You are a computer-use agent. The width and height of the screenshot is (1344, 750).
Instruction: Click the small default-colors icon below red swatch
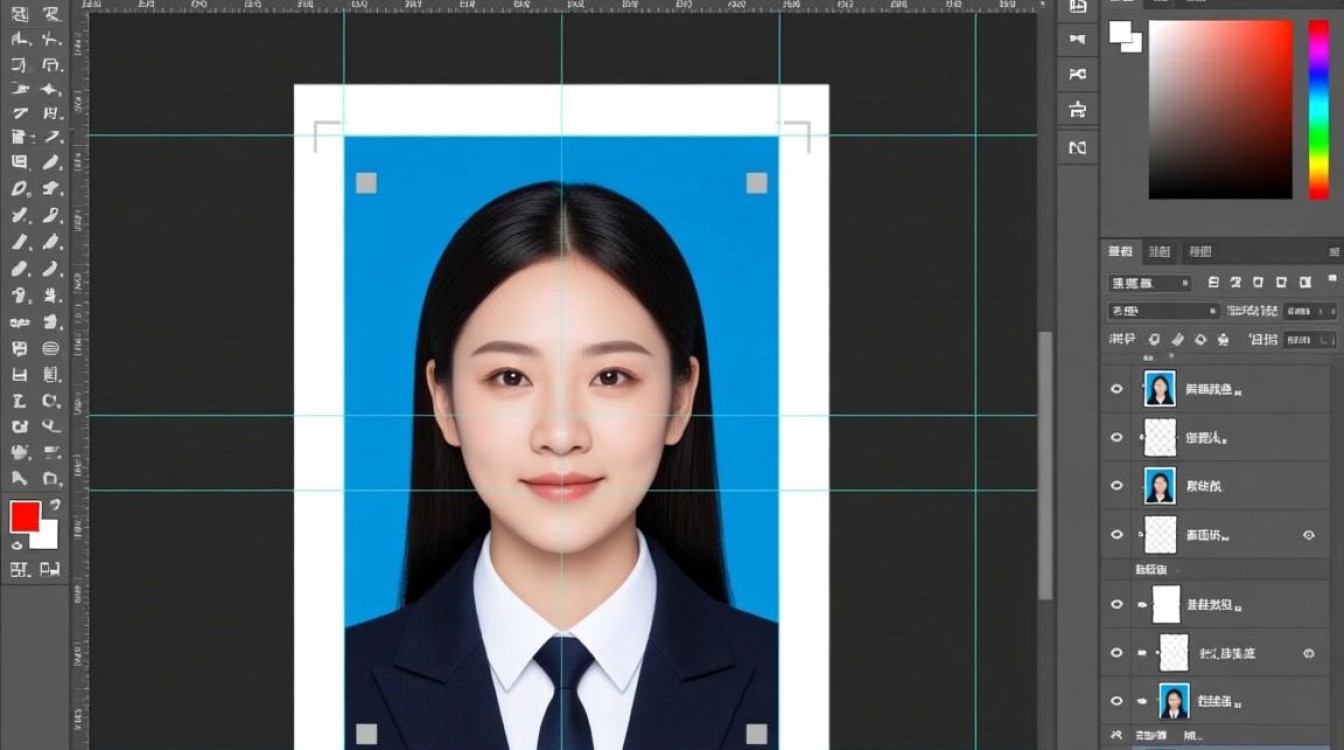[17, 545]
